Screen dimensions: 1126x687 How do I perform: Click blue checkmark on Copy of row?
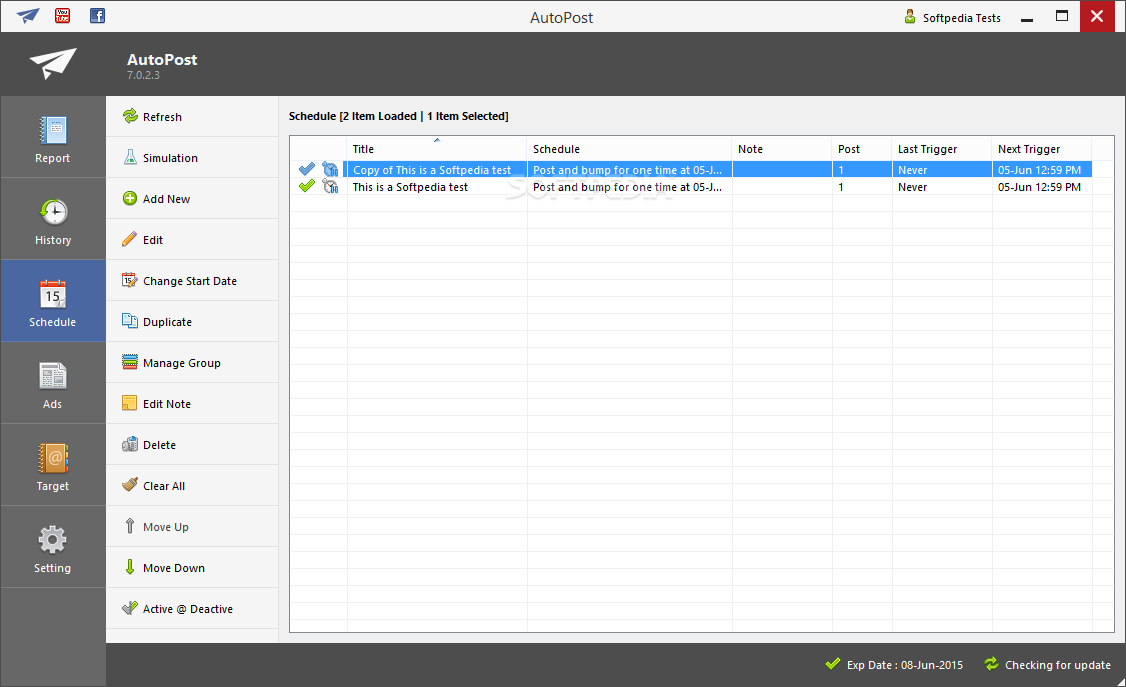tap(307, 169)
